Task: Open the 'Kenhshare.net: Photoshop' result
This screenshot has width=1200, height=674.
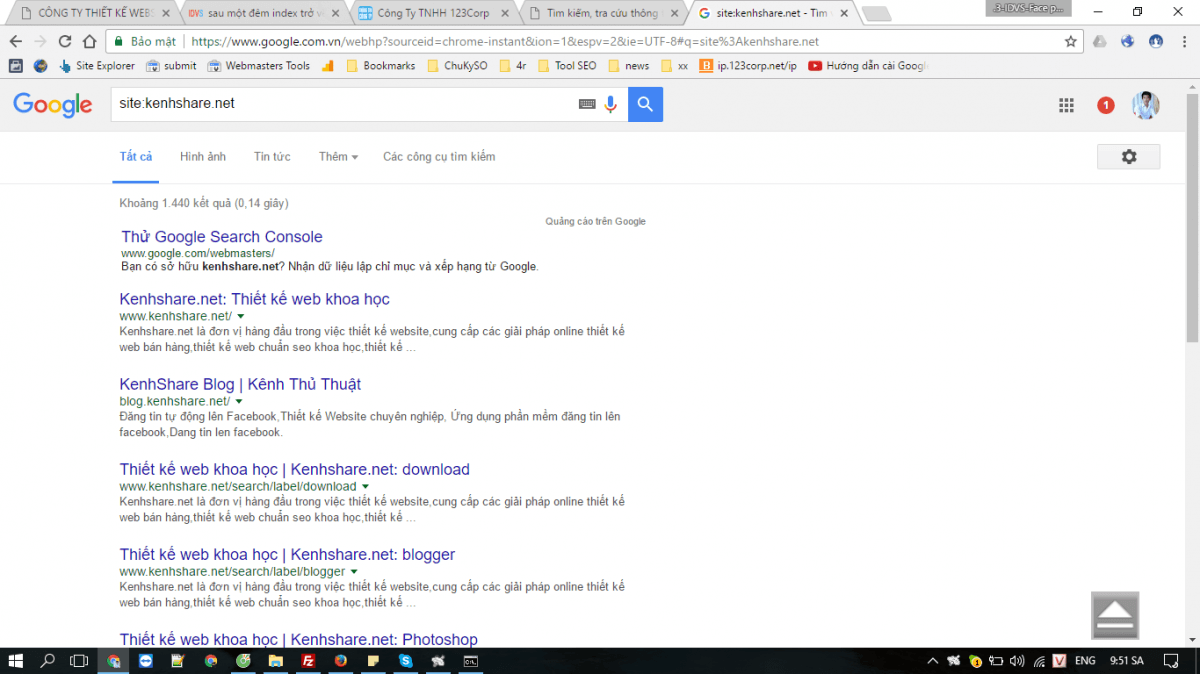Action: tap(298, 639)
